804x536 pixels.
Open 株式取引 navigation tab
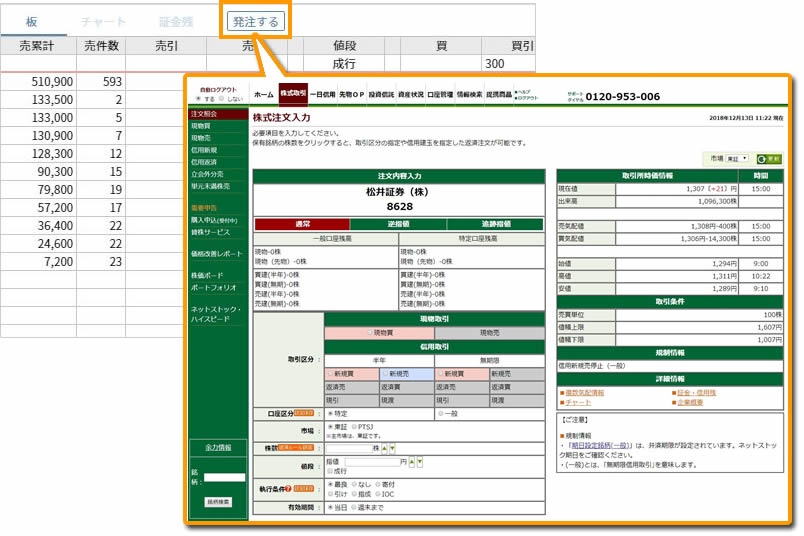[x=293, y=94]
